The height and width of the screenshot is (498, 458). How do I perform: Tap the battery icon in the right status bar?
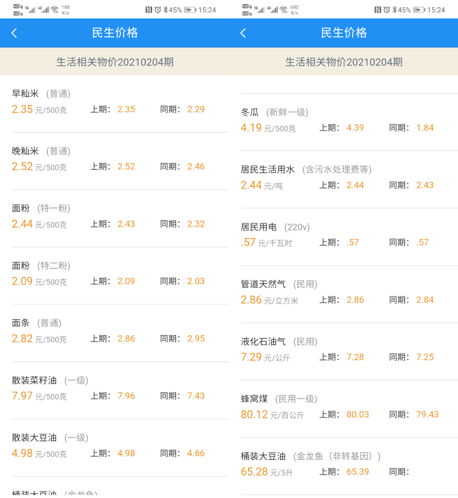pos(419,10)
